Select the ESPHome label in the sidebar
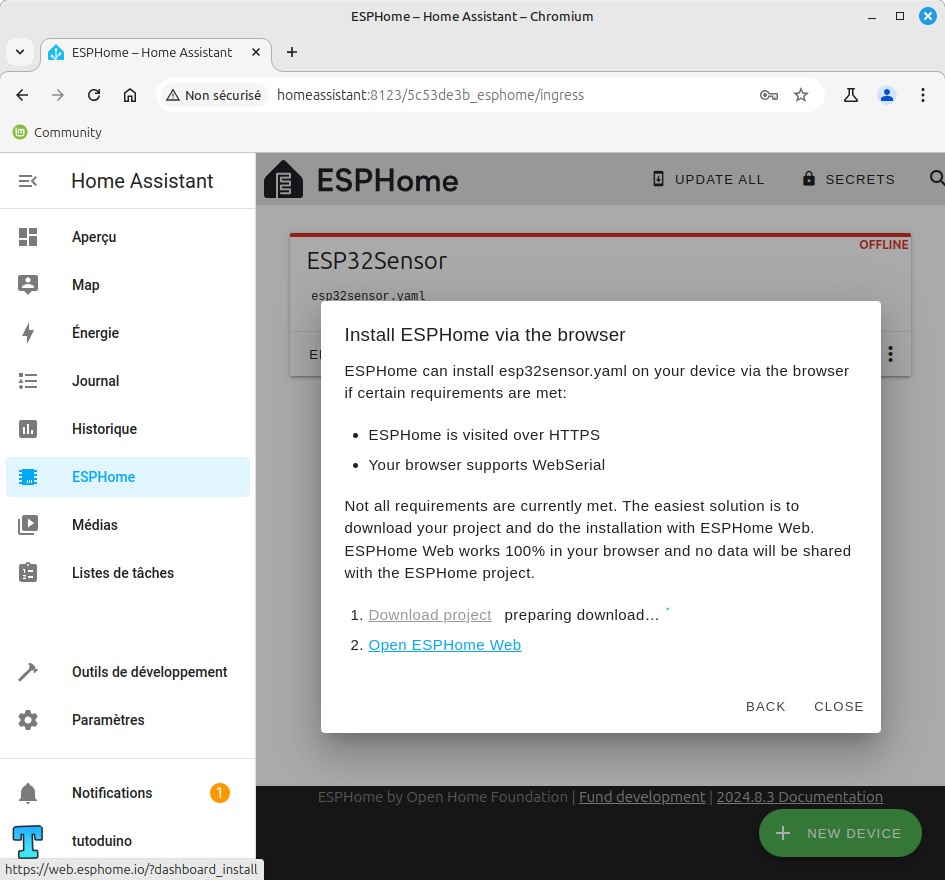 click(104, 477)
